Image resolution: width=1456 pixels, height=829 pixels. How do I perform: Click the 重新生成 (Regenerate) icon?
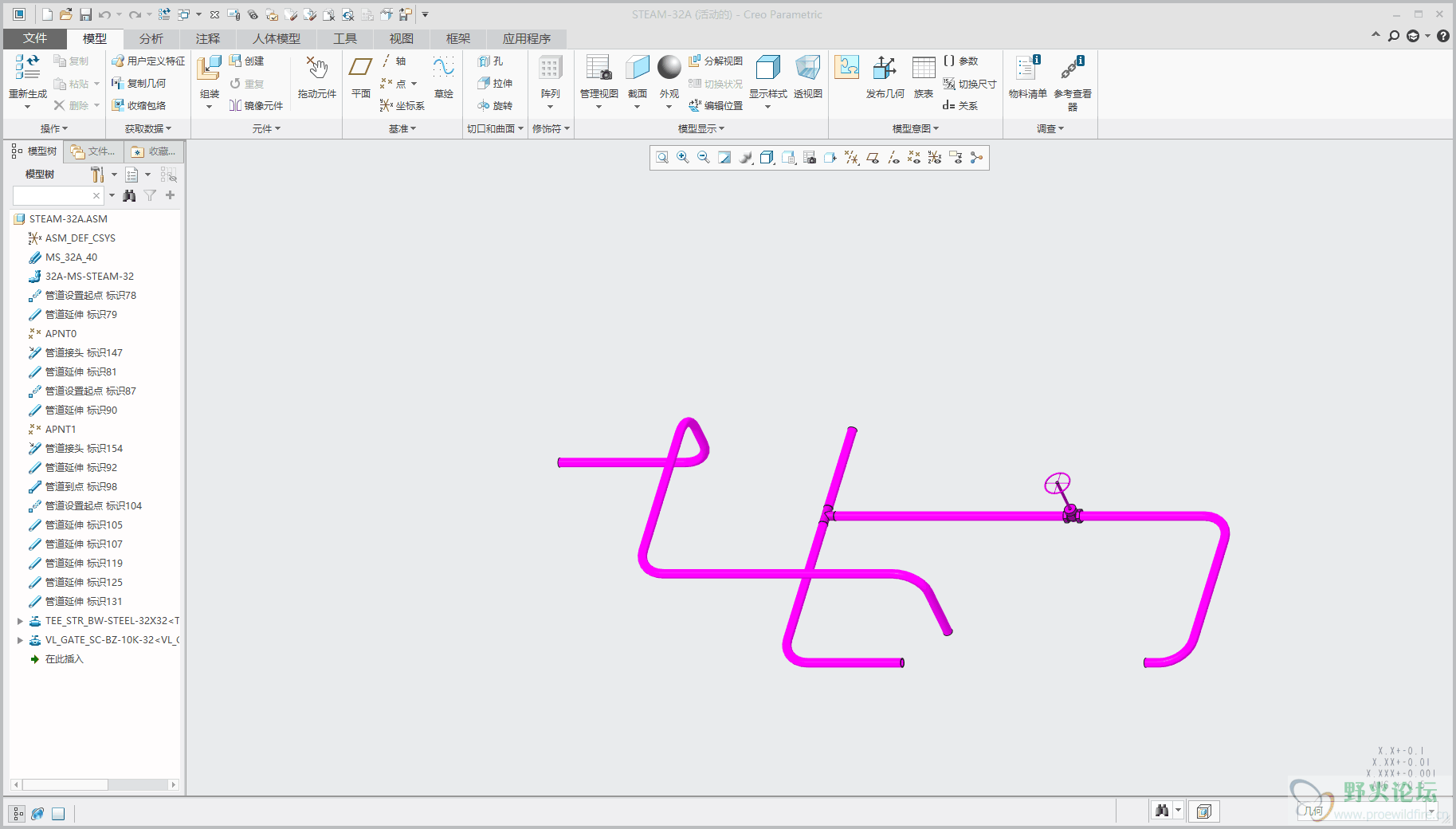tap(27, 68)
